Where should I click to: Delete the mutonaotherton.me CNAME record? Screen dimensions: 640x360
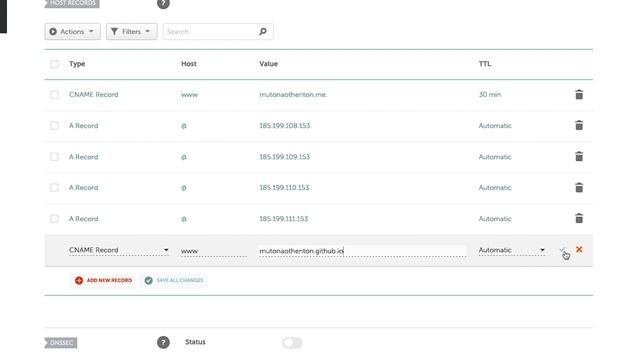pos(579,95)
